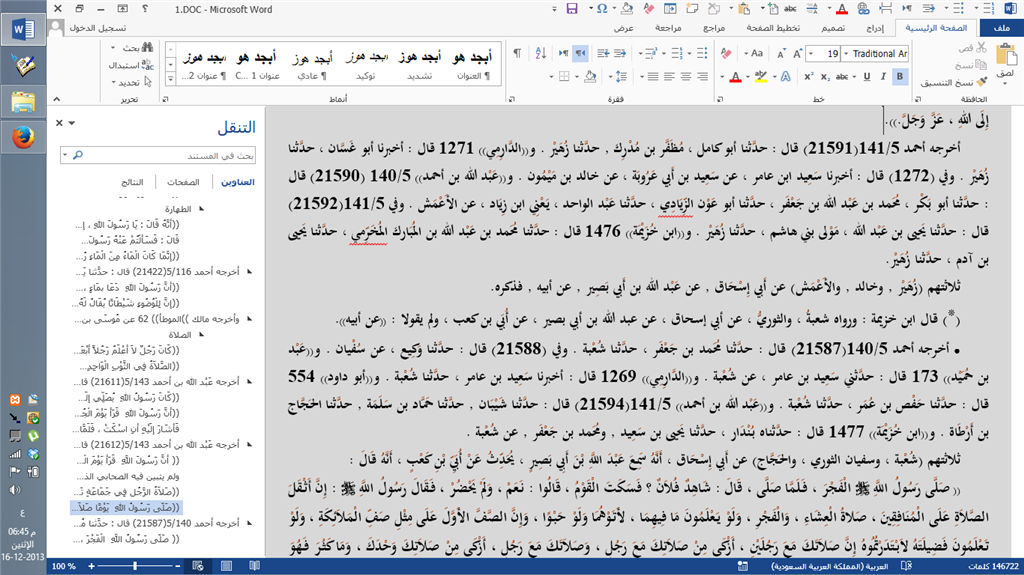The image size is (1024, 575).
Task: Click Shrink Font icon
Action: tap(781, 53)
